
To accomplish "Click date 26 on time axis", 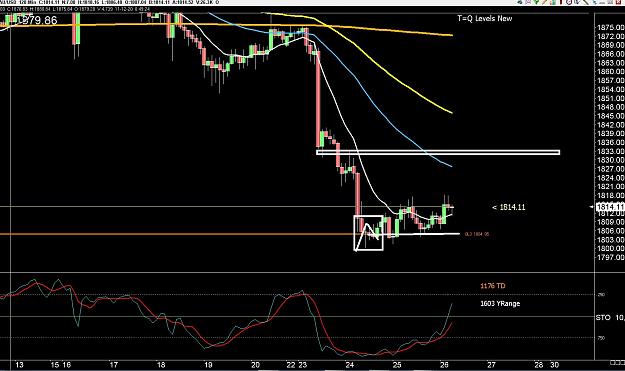I will pos(444,365).
